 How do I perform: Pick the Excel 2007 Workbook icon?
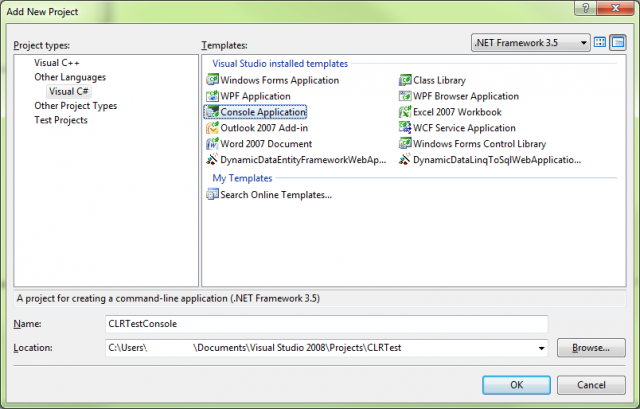coord(405,112)
